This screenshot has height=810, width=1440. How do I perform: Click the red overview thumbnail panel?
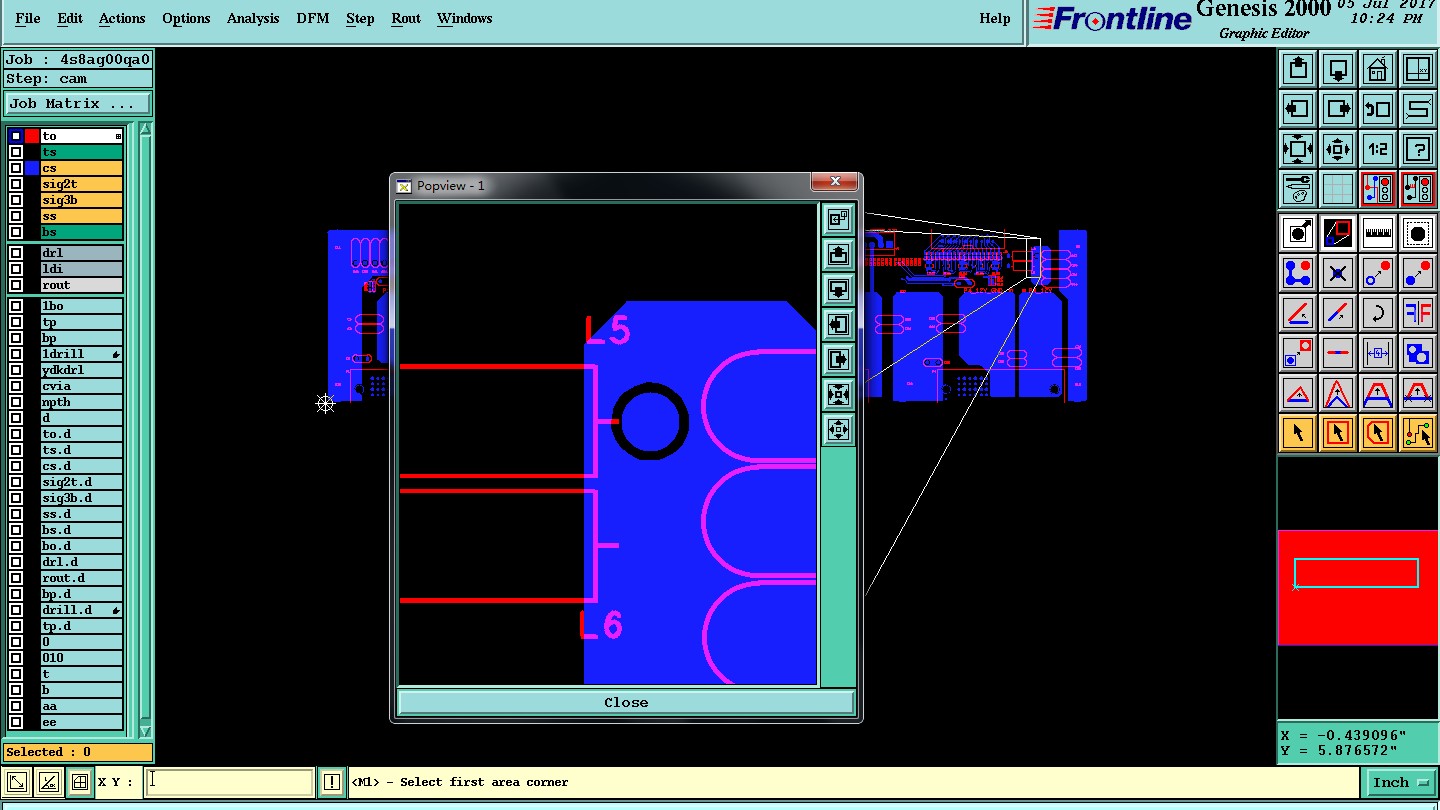pyautogui.click(x=1357, y=587)
